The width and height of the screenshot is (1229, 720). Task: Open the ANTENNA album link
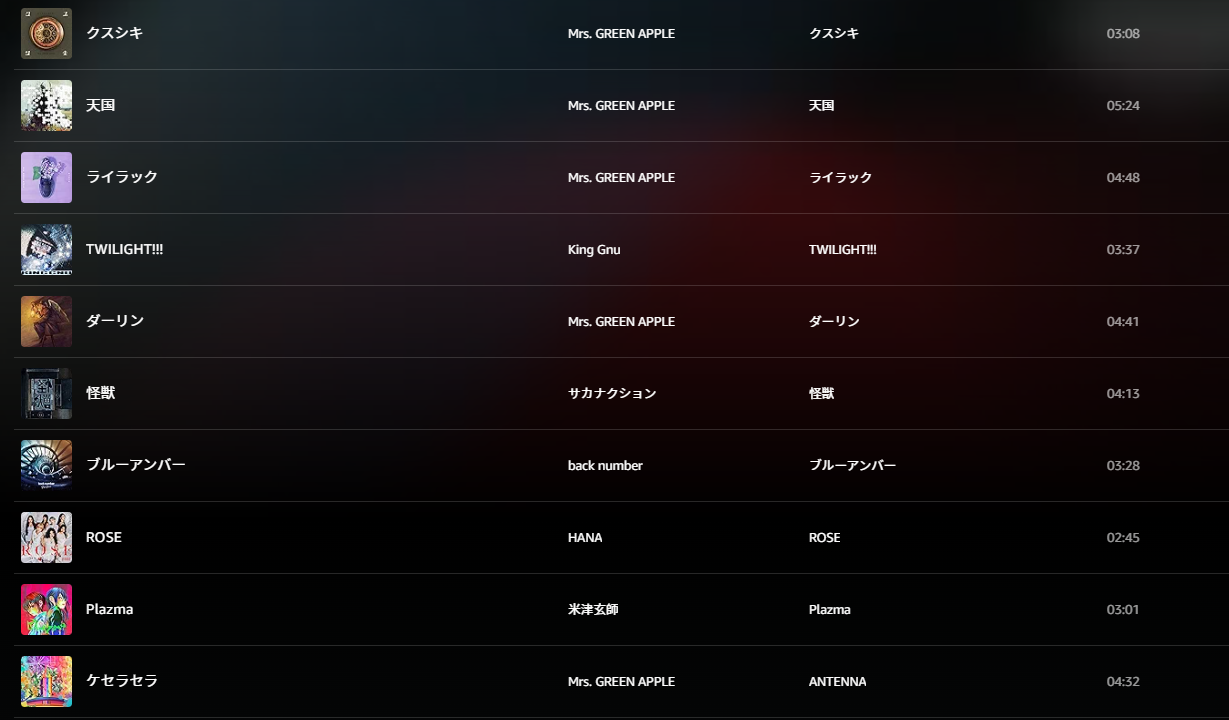pyautogui.click(x=837, y=681)
